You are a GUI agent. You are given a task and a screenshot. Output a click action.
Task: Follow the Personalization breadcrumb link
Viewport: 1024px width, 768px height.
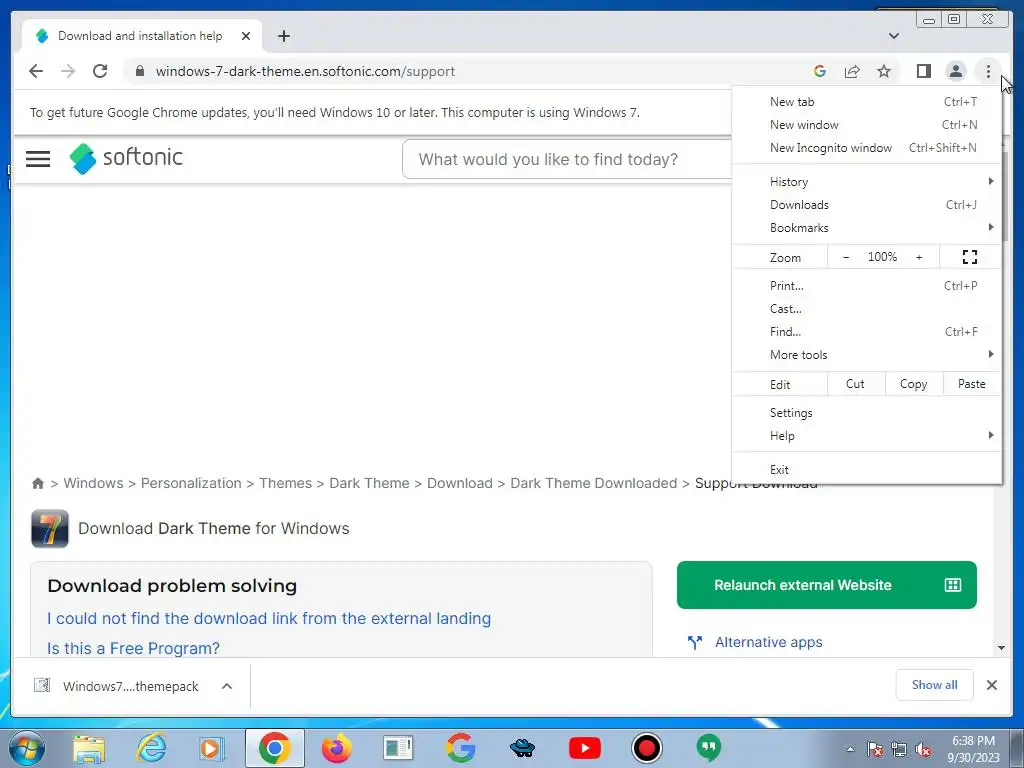pos(191,483)
